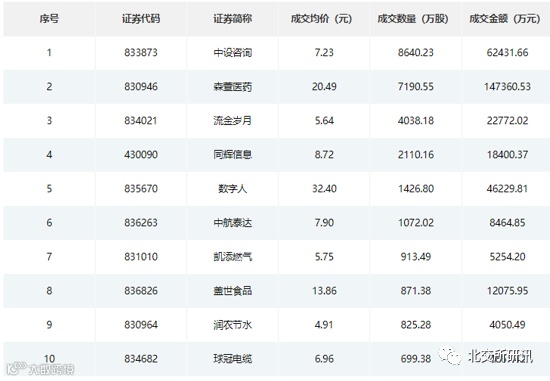
Task: Click average price 5.75
Action: (324, 257)
